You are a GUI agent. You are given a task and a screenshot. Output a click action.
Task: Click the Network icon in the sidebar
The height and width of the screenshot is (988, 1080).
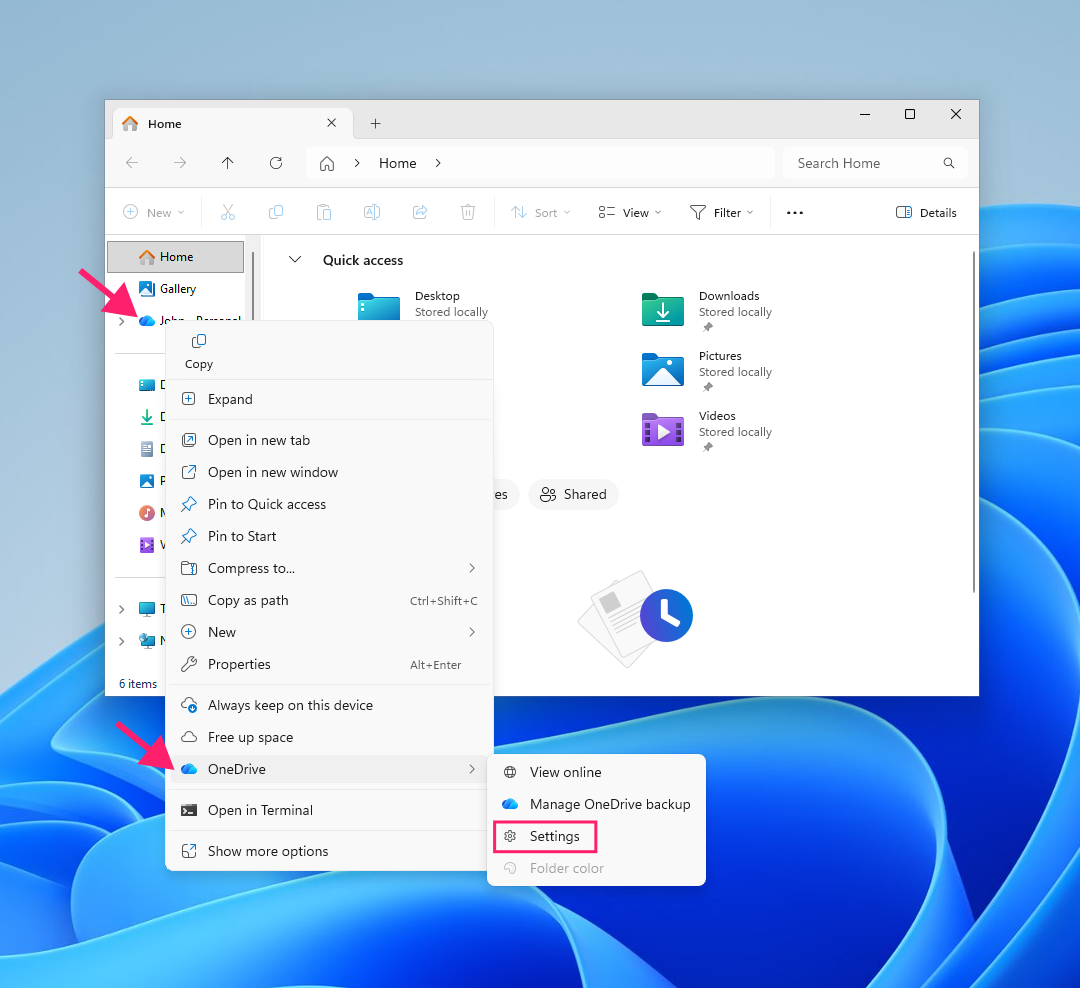click(x=147, y=641)
